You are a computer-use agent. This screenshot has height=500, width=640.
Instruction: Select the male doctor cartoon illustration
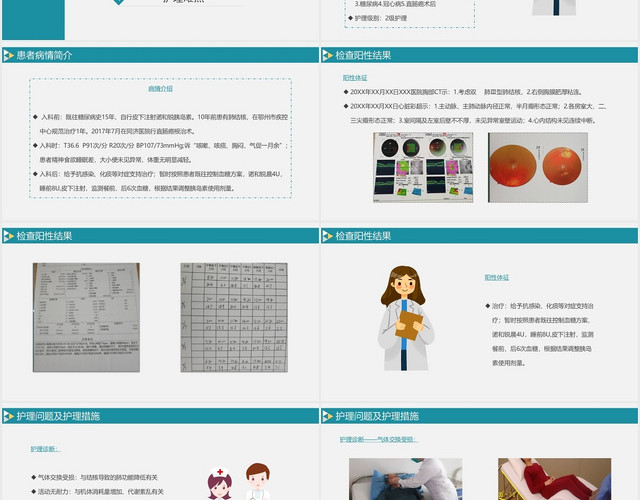coord(258,482)
